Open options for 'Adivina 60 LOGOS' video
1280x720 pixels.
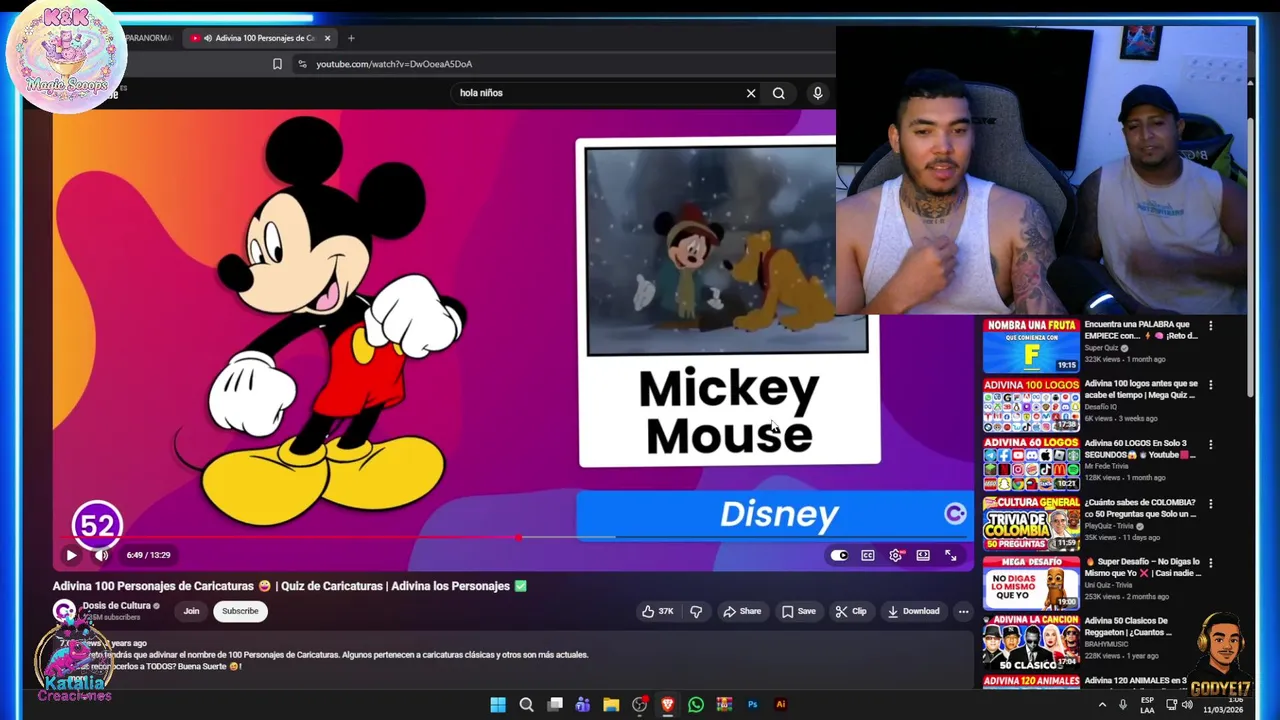tap(1211, 444)
